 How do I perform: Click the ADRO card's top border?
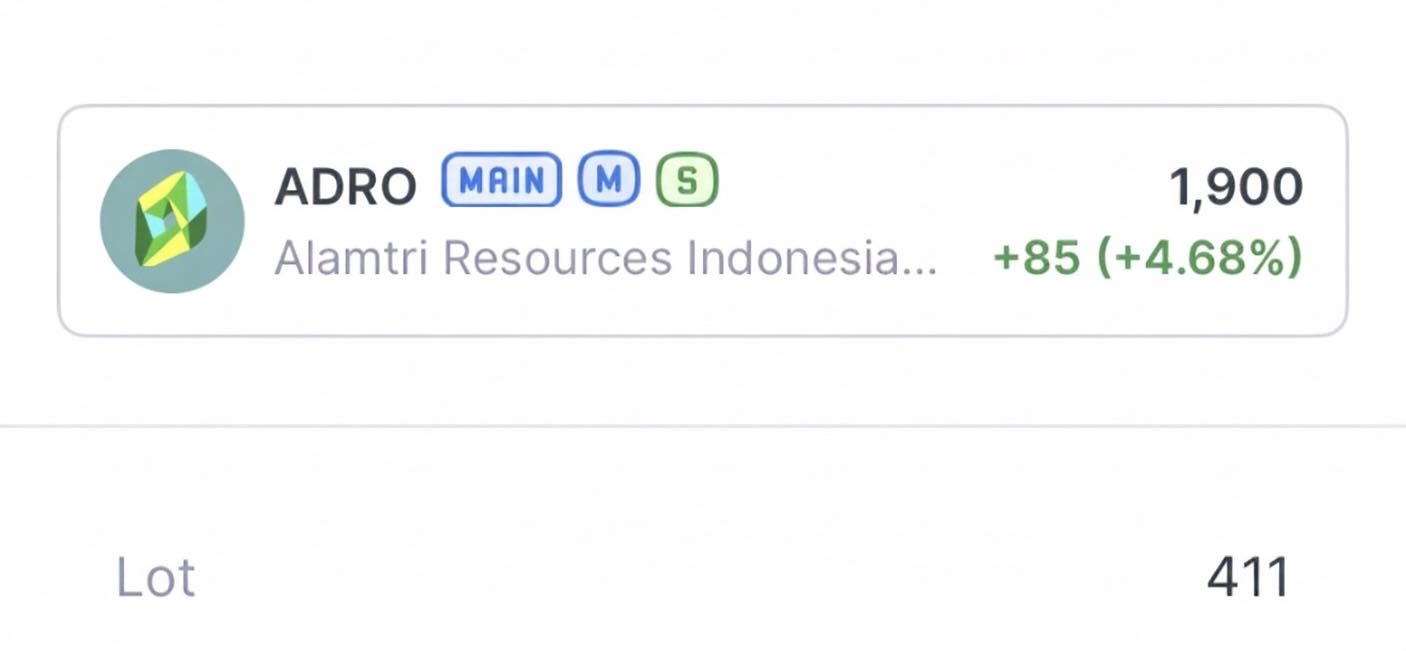[x=703, y=106]
